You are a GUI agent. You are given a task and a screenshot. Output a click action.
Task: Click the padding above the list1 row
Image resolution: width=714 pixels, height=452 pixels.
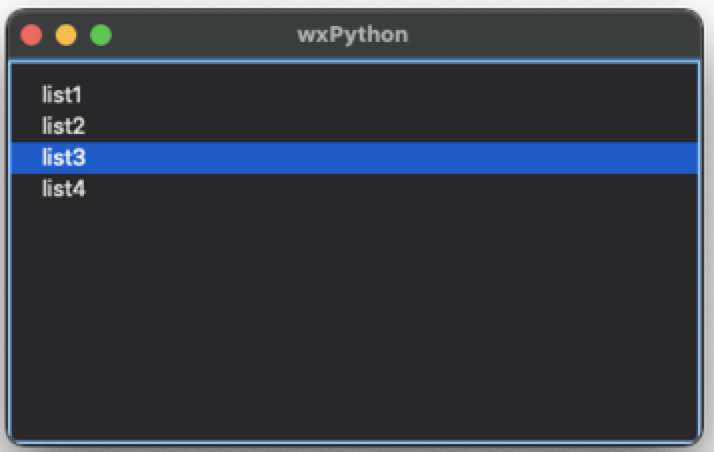[x=354, y=72]
